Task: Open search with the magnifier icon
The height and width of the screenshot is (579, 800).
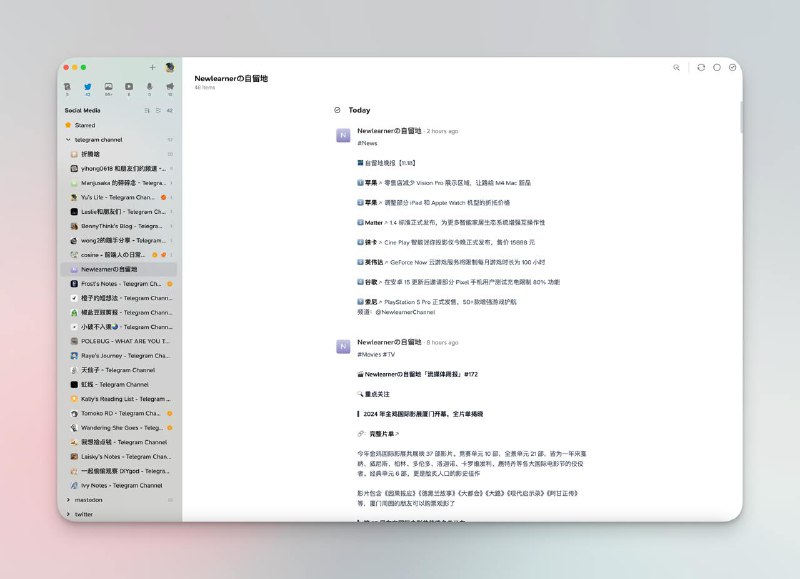Action: pos(676,67)
